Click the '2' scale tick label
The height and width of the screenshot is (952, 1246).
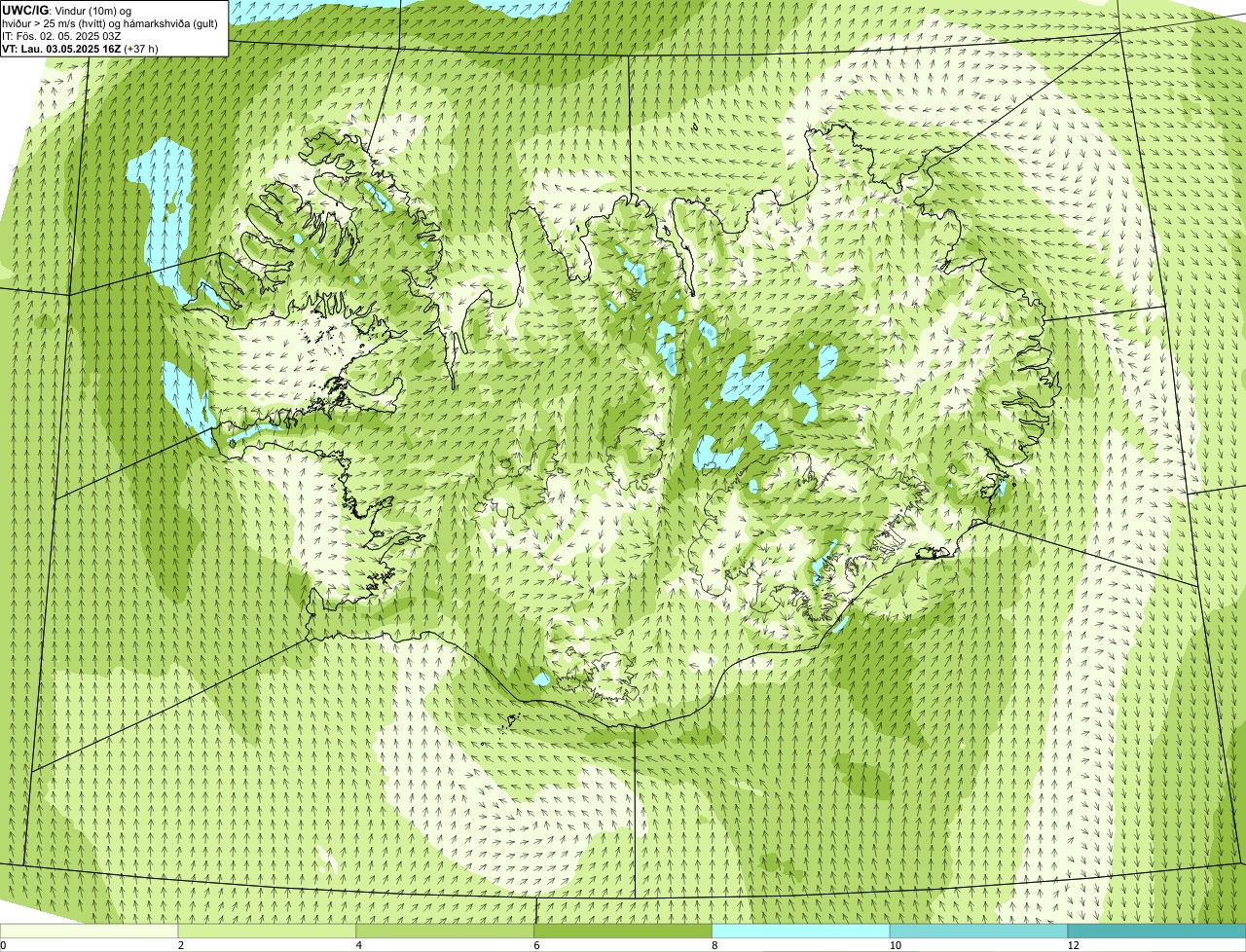pyautogui.click(x=181, y=945)
